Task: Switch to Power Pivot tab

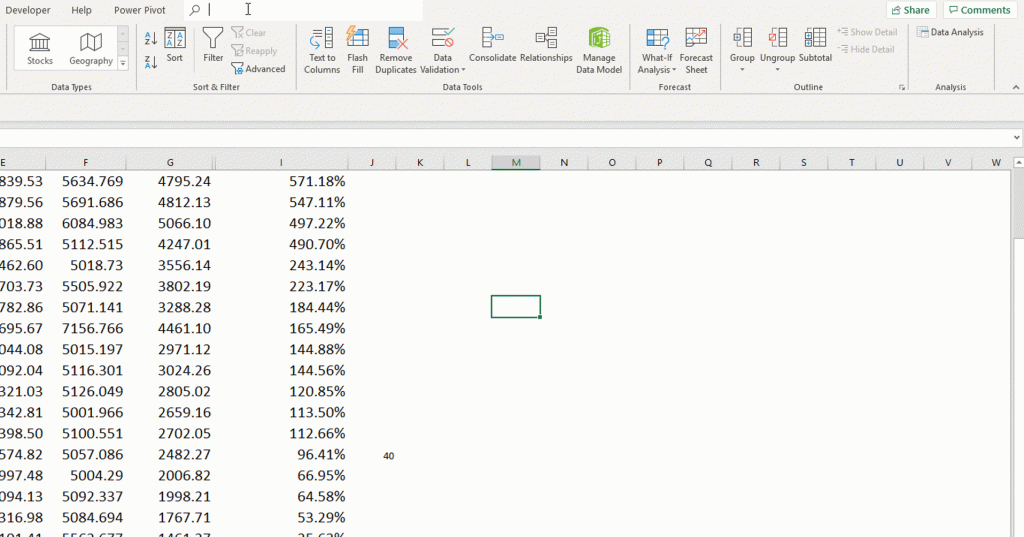Action: point(140,10)
